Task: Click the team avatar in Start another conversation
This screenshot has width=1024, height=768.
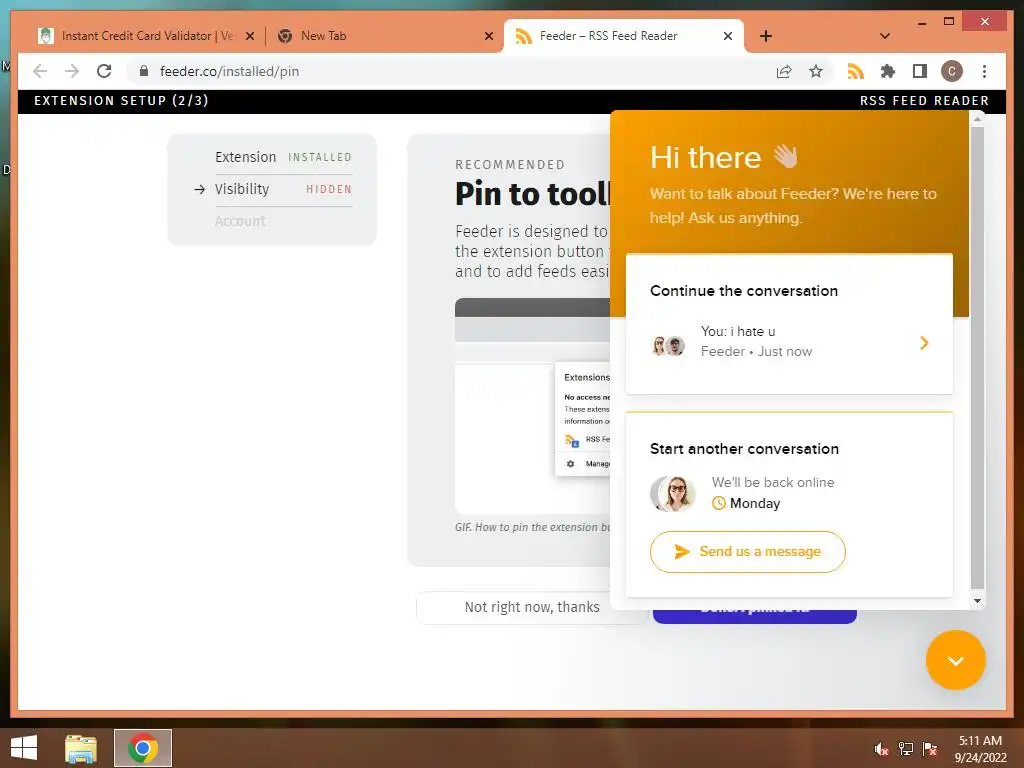Action: coord(673,493)
